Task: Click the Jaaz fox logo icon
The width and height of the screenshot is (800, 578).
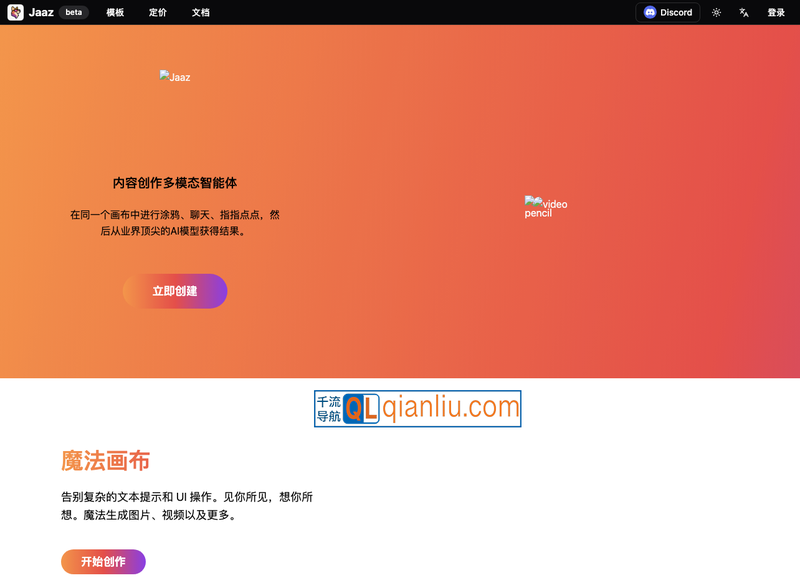Action: coord(14,12)
